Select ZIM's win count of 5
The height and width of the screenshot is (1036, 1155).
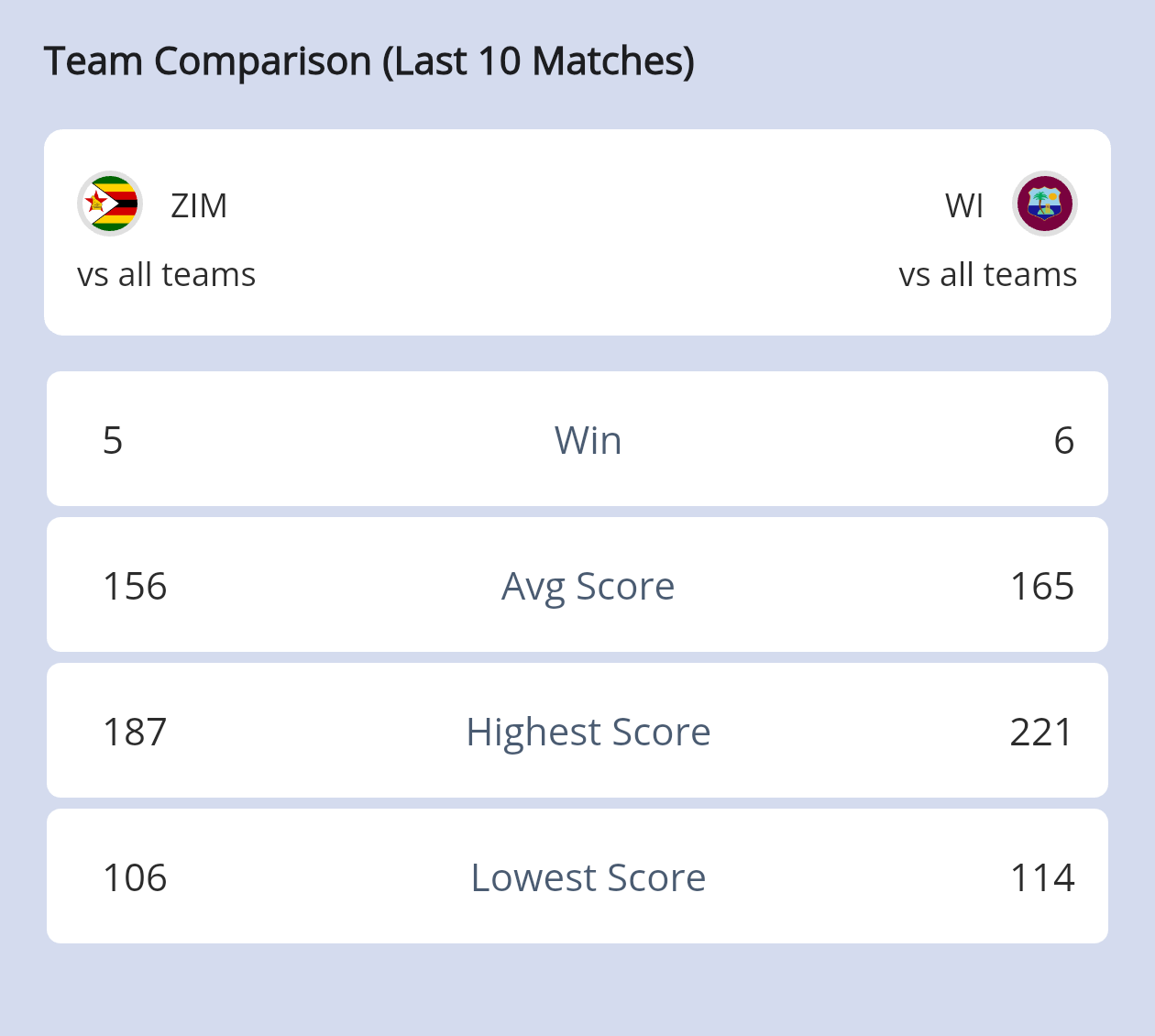coord(113,440)
